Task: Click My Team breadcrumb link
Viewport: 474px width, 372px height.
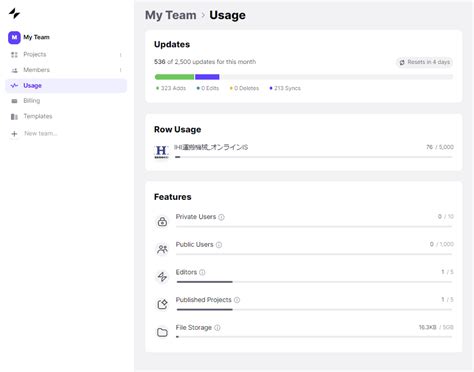Action: point(171,15)
